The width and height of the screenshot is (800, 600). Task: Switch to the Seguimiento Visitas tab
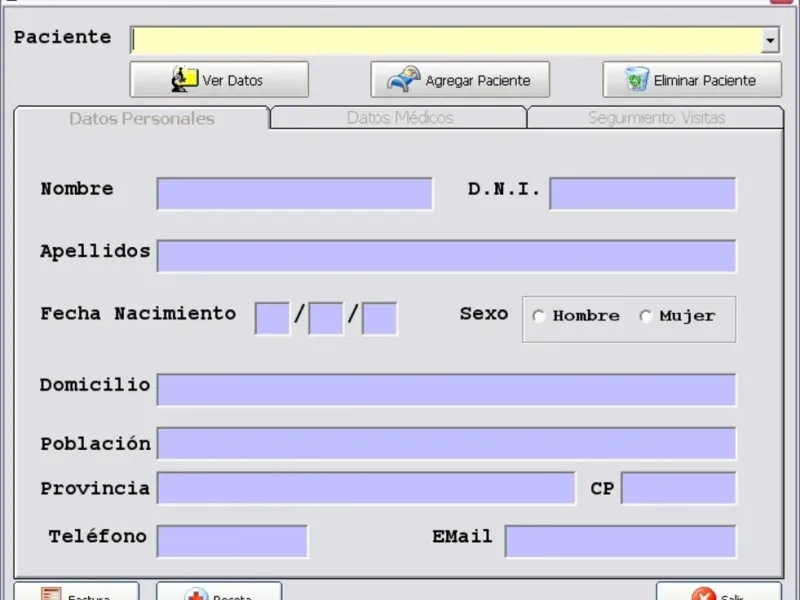coord(656,118)
